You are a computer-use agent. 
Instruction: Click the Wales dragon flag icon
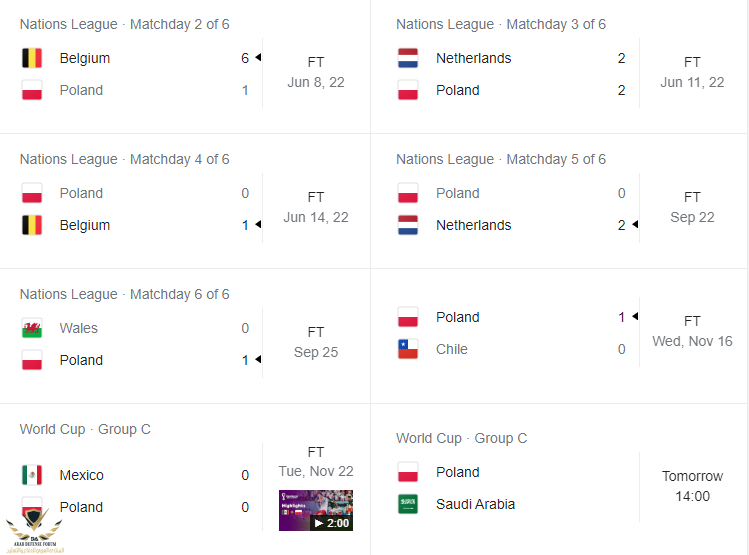(x=32, y=328)
